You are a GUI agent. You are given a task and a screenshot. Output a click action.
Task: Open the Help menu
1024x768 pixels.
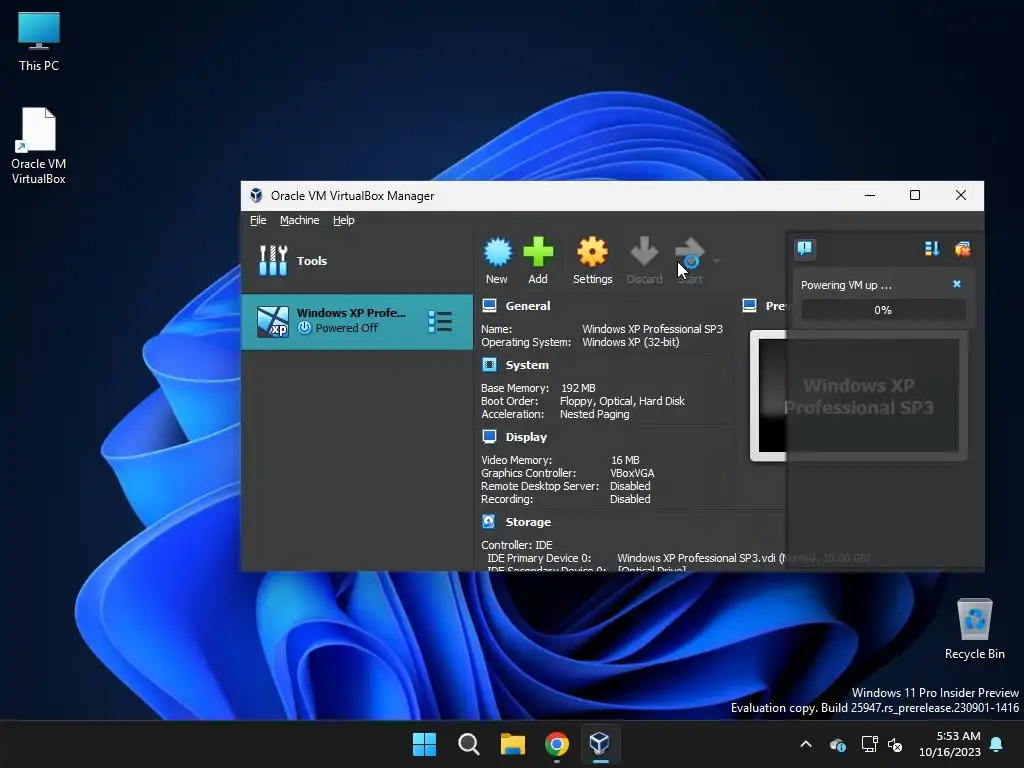tap(344, 220)
